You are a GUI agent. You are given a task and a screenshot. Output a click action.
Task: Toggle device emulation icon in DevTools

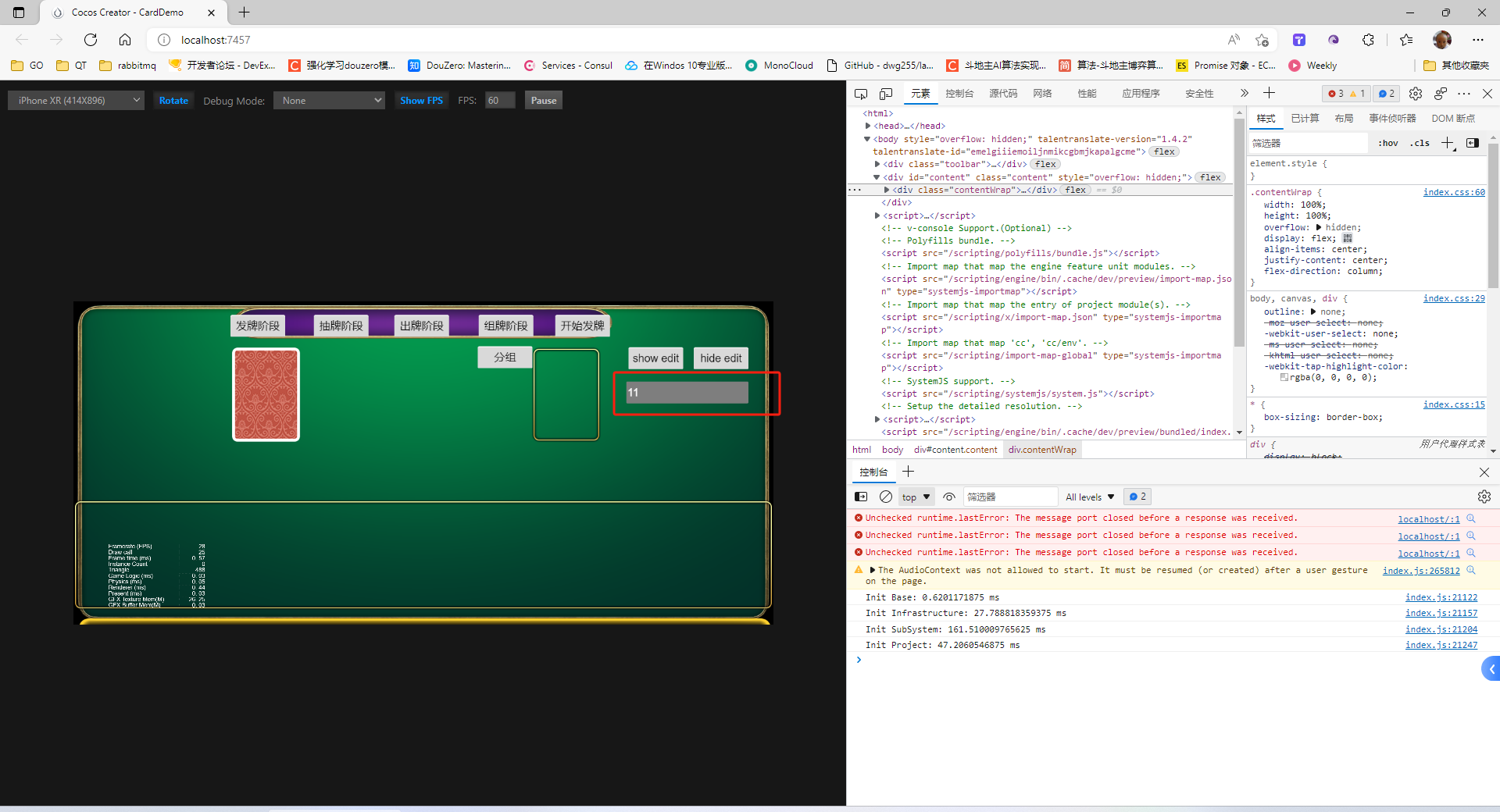(886, 94)
